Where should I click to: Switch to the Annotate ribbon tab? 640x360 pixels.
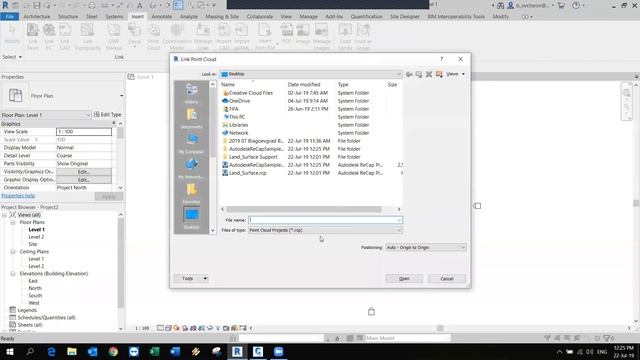(x=162, y=17)
